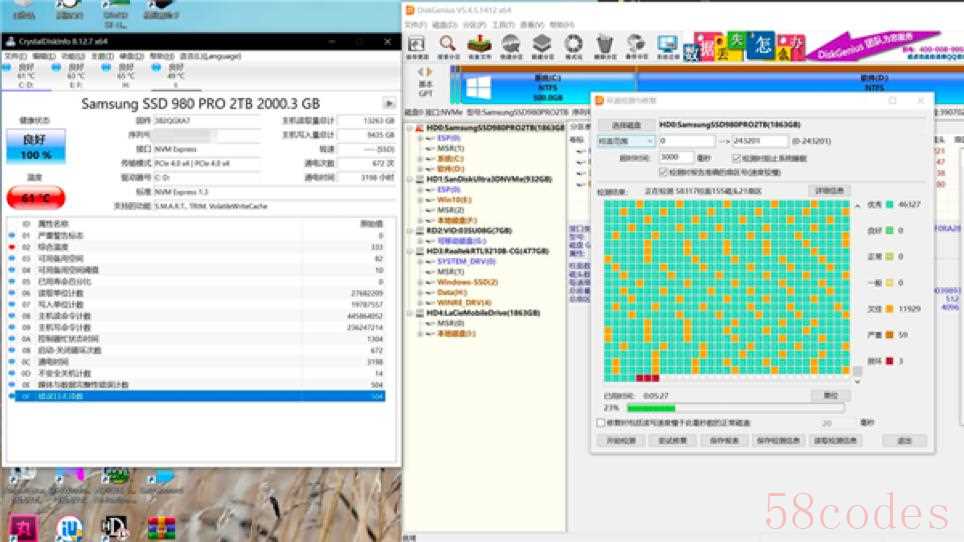The width and height of the screenshot is (964, 542).
Task: Click the sector grid scrollbar down arrow
Action: tap(857, 382)
